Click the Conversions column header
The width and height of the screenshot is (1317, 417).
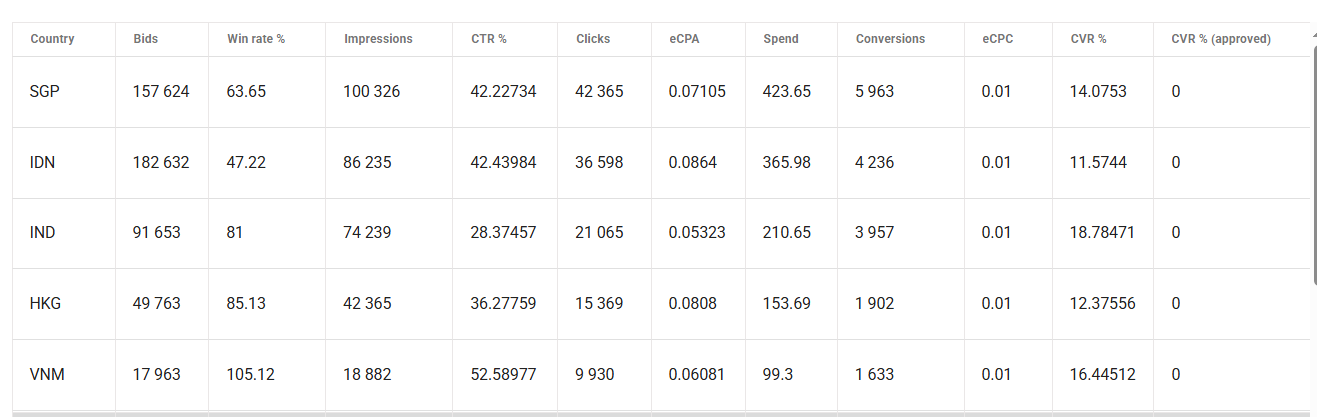pyautogui.click(x=890, y=39)
